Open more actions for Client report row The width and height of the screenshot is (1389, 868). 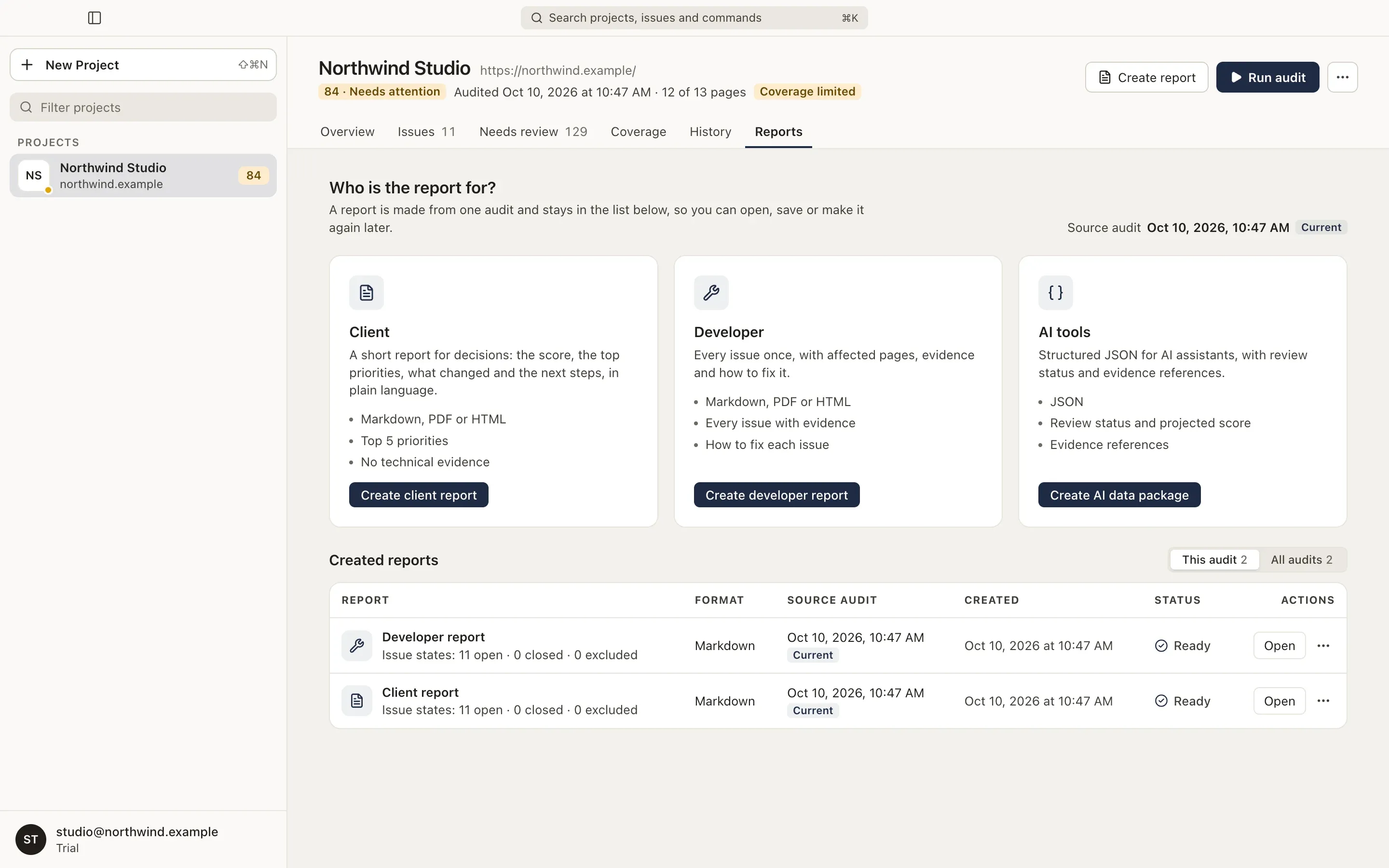(x=1323, y=701)
